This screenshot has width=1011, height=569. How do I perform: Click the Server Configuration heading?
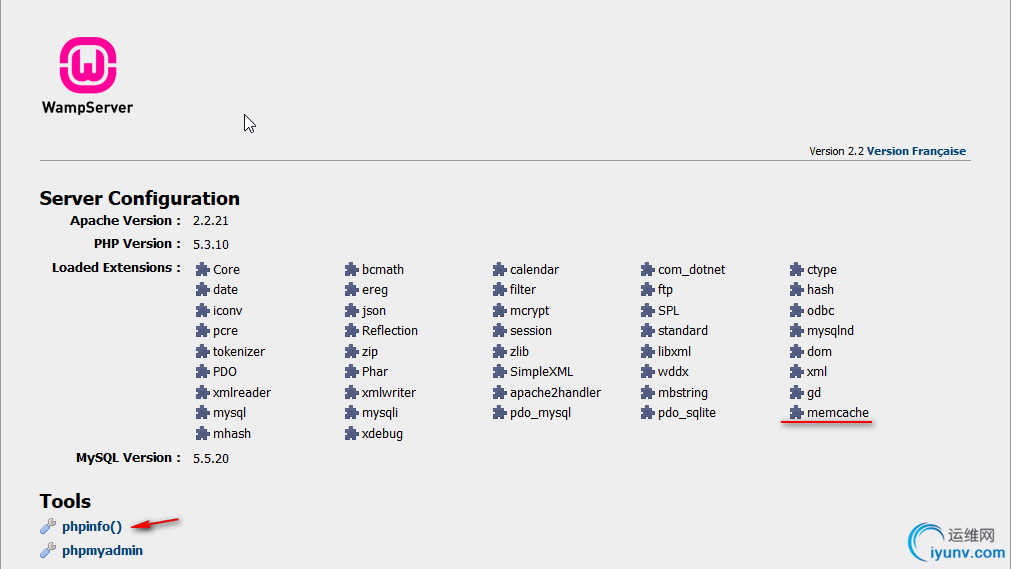[139, 198]
